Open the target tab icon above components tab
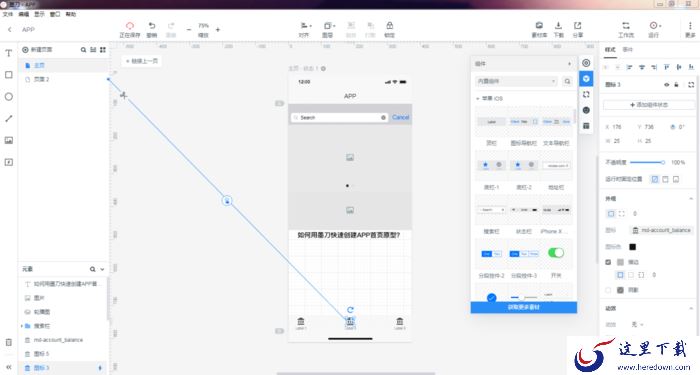Image resolution: width=700 pixels, height=375 pixels. 586,63
